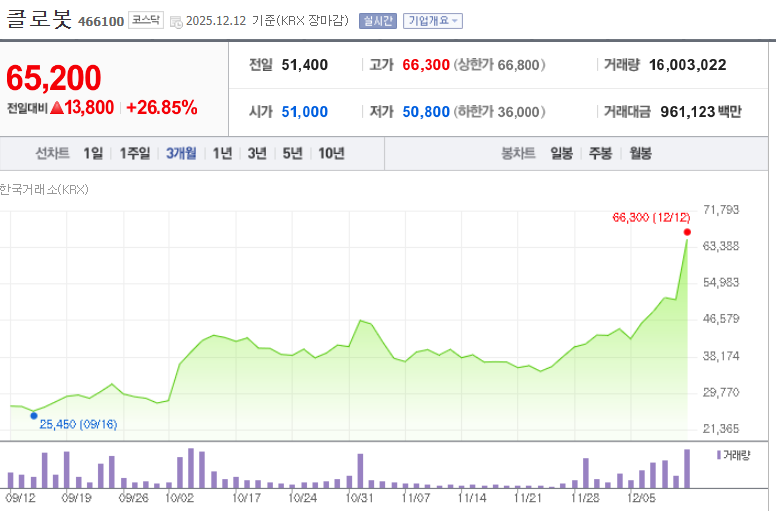Click the 하한가 36,000 text

[x=499, y=112]
